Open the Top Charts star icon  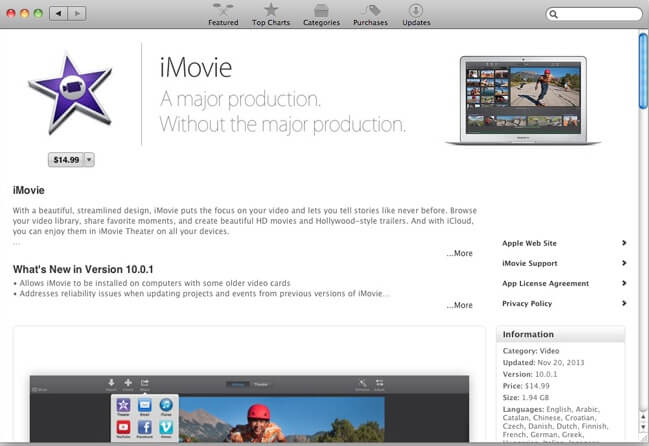(271, 9)
